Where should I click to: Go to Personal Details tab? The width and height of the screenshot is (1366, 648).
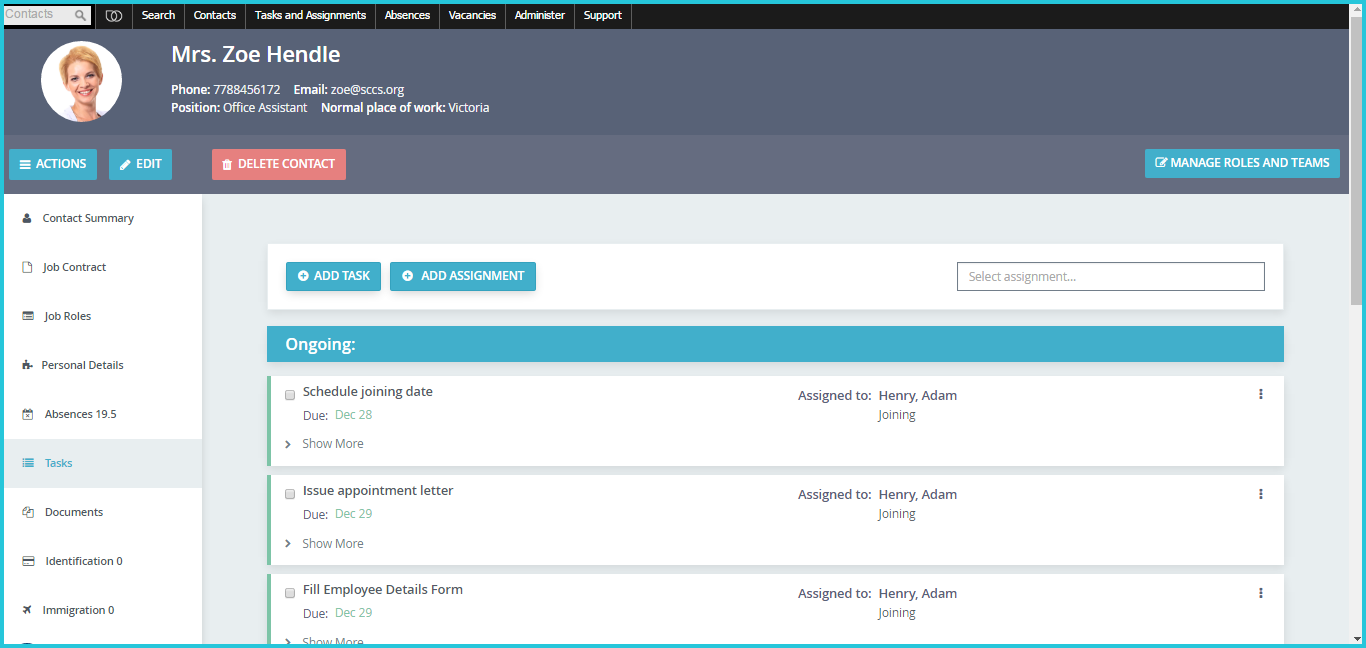pos(103,365)
